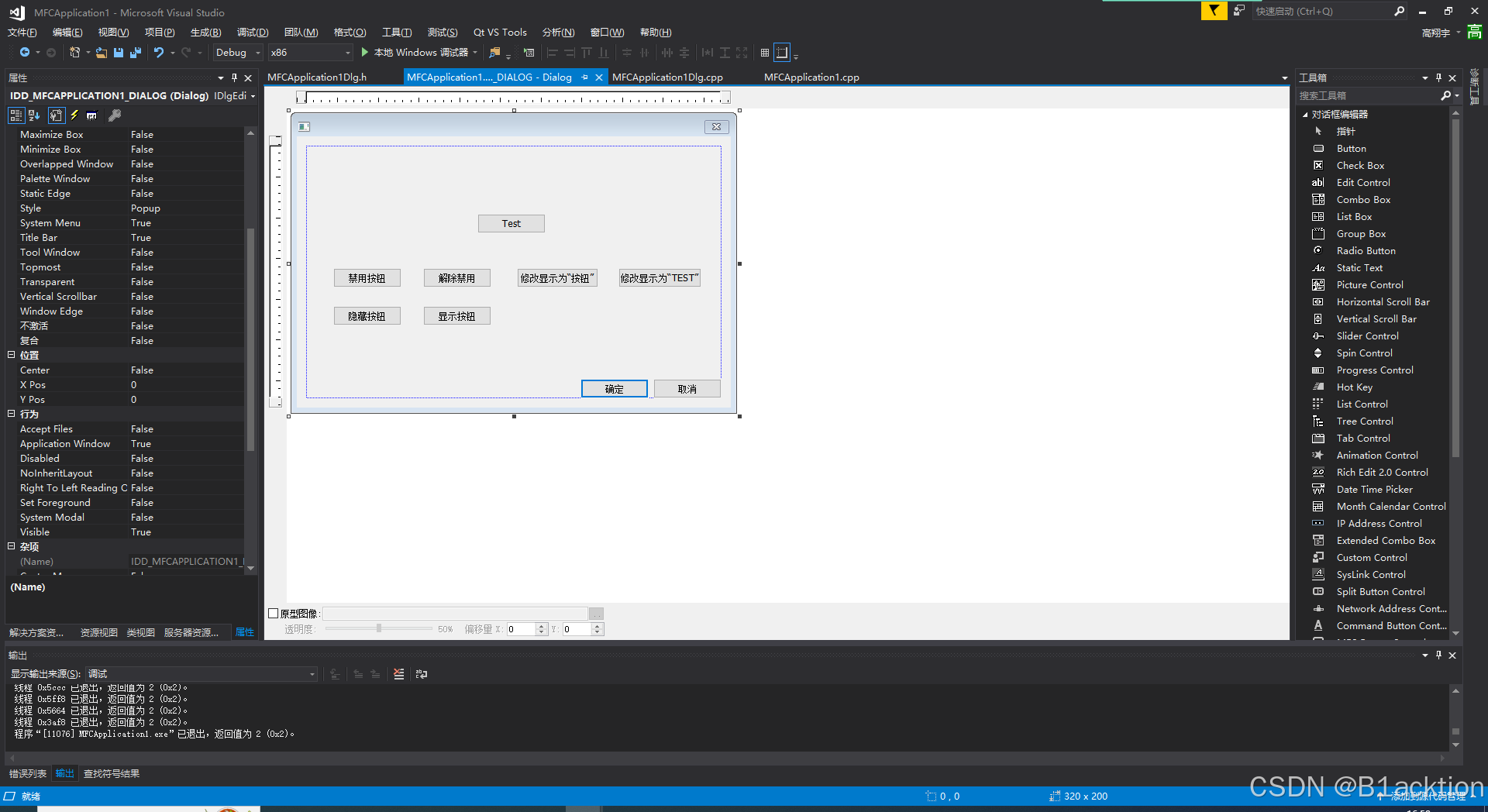Collapse the 位置 property category
This screenshot has width=1488, height=812.
coord(12,355)
